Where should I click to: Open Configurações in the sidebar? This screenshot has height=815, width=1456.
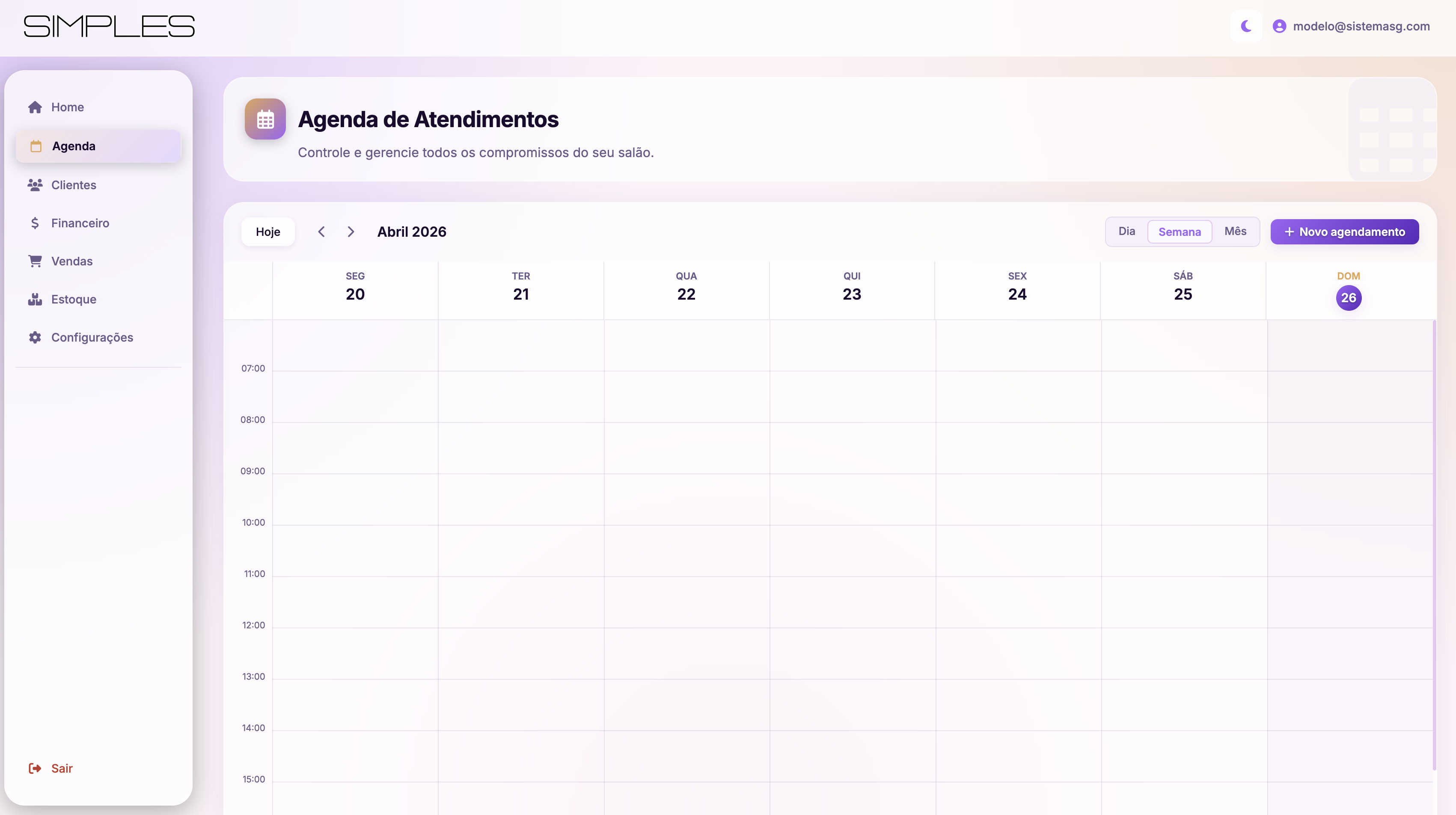tap(98, 337)
